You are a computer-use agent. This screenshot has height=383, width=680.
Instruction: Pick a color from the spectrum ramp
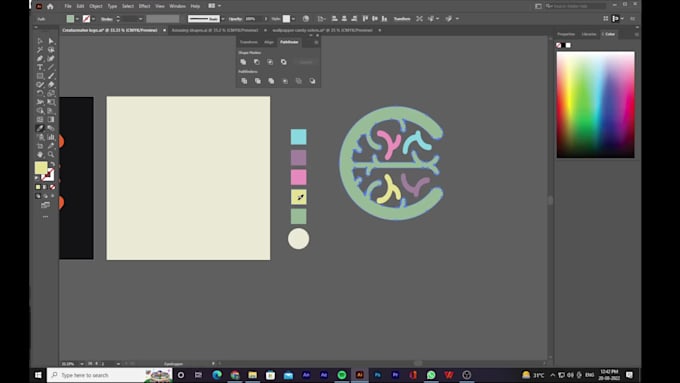point(595,105)
